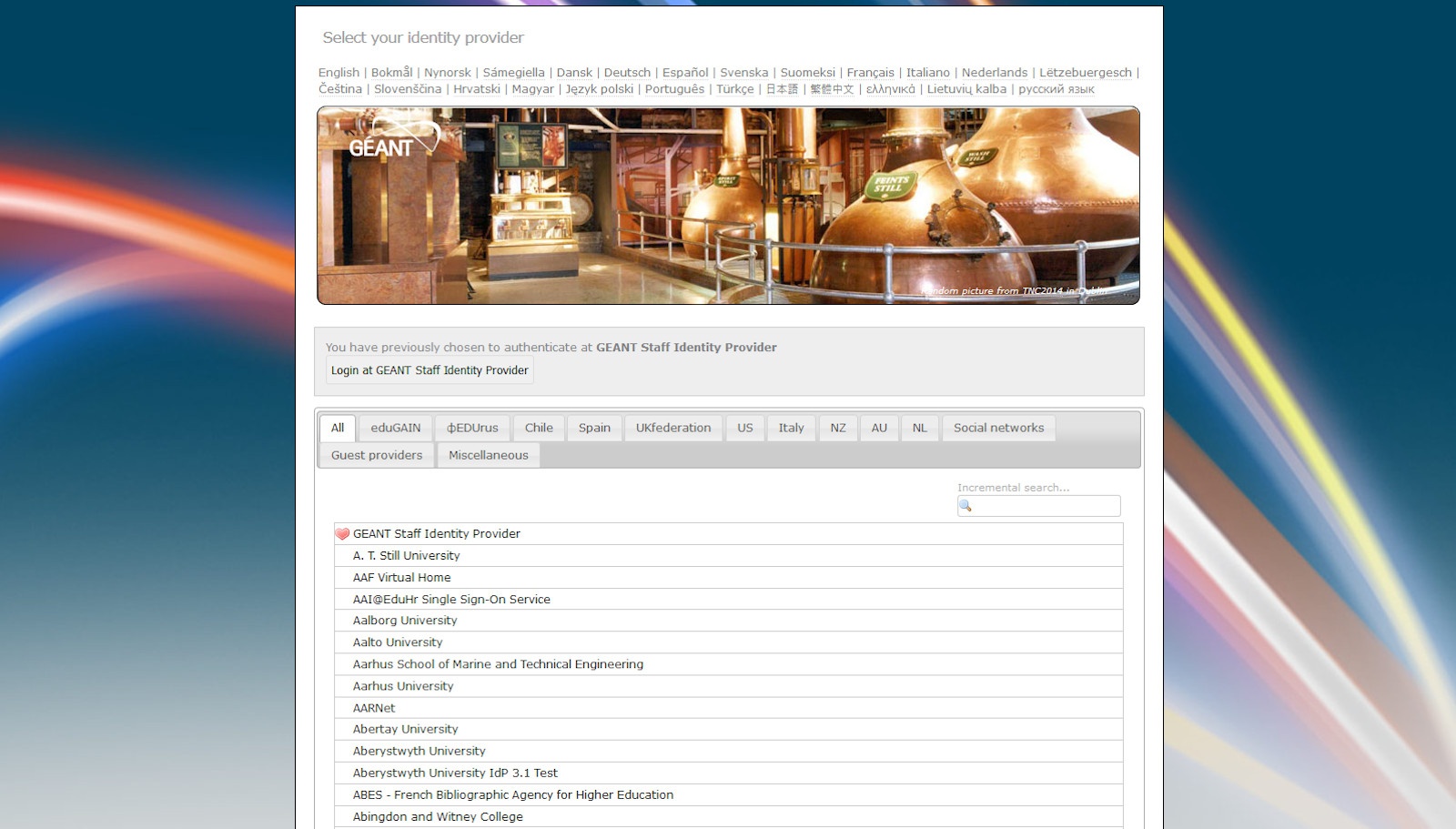
Task: Switch language to Magyar
Action: coord(532,89)
